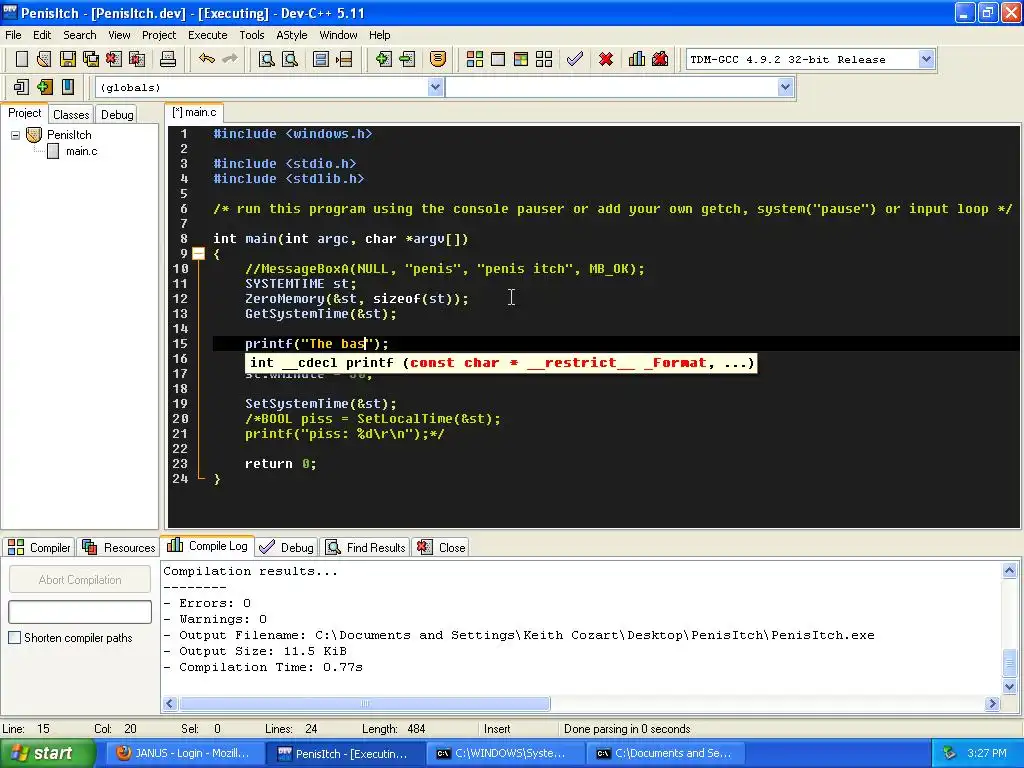Click the Print toolbar icon

pyautogui.click(x=168, y=59)
